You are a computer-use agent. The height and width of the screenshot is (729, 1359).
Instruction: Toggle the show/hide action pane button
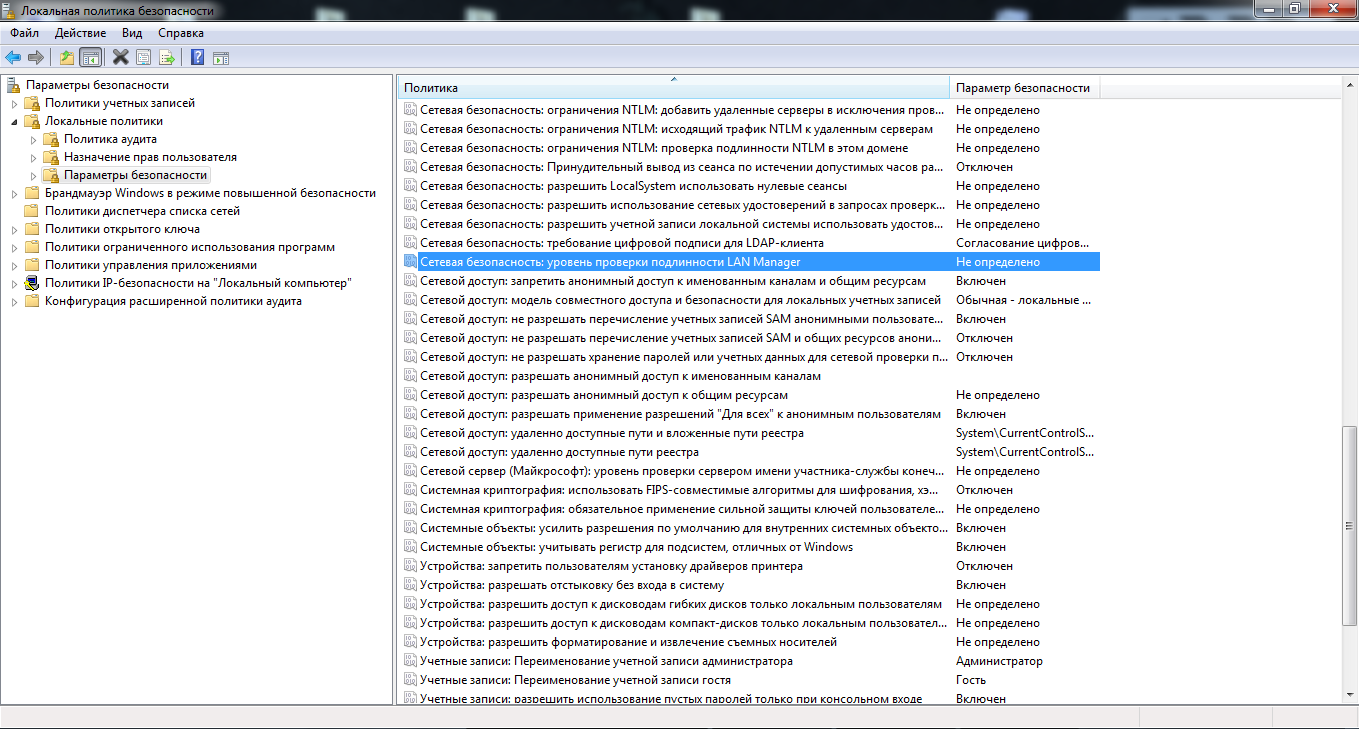(x=221, y=57)
